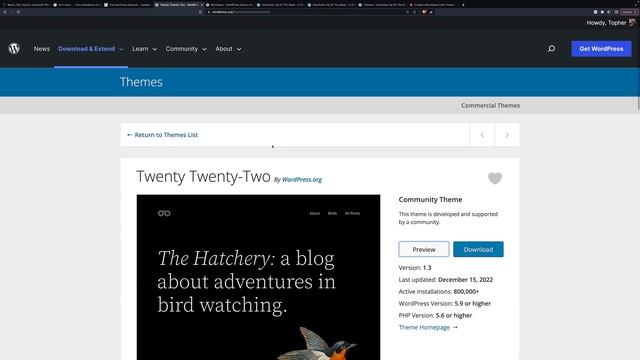
Task: Go to next theme with right arrow
Action: coord(507,135)
